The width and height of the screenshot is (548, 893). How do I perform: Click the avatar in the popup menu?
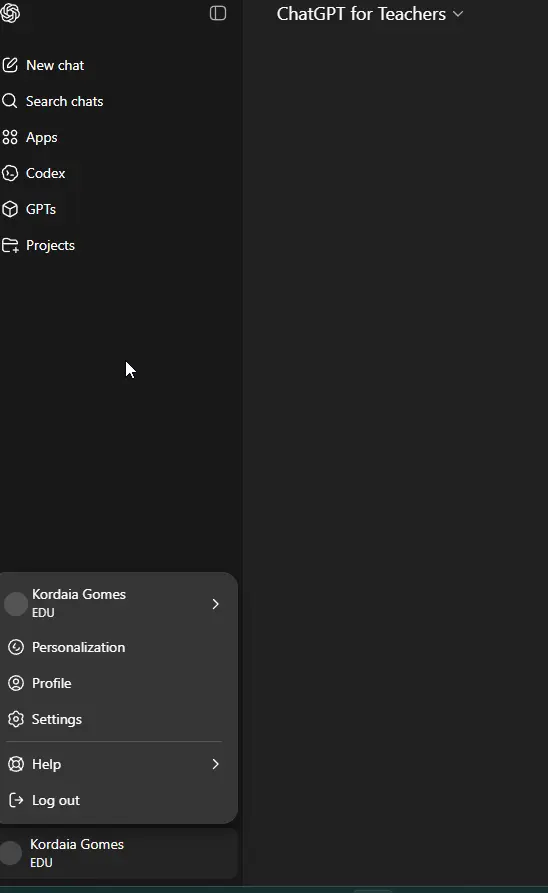click(x=16, y=604)
